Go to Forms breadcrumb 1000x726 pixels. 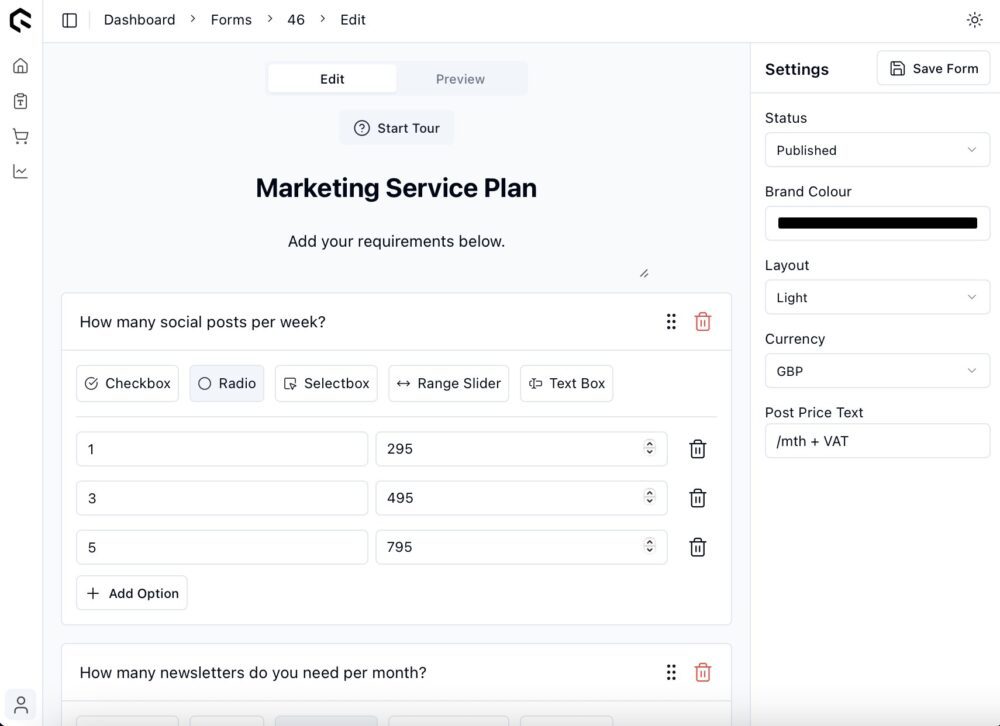231,20
